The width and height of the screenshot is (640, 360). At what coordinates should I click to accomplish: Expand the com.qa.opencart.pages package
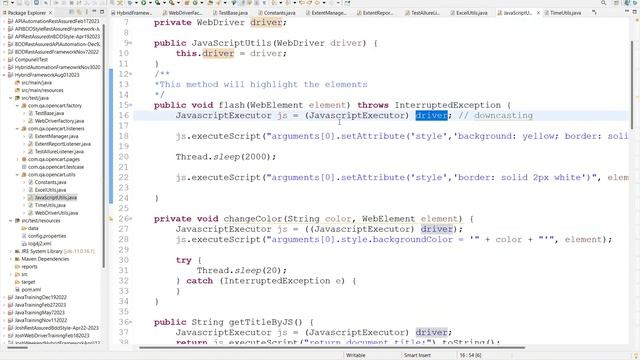pyautogui.click(x=18, y=159)
